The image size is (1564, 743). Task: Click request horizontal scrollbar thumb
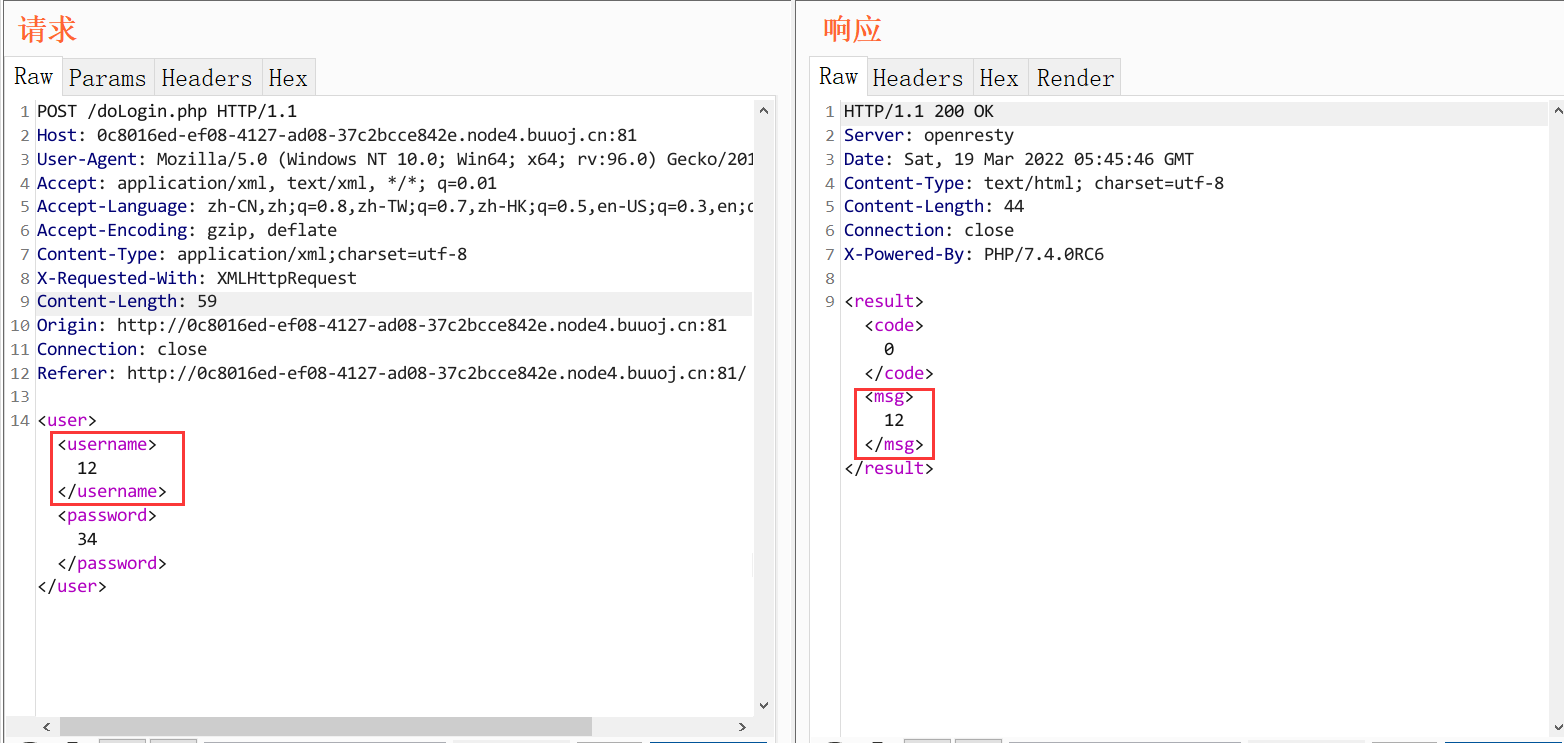[326, 727]
